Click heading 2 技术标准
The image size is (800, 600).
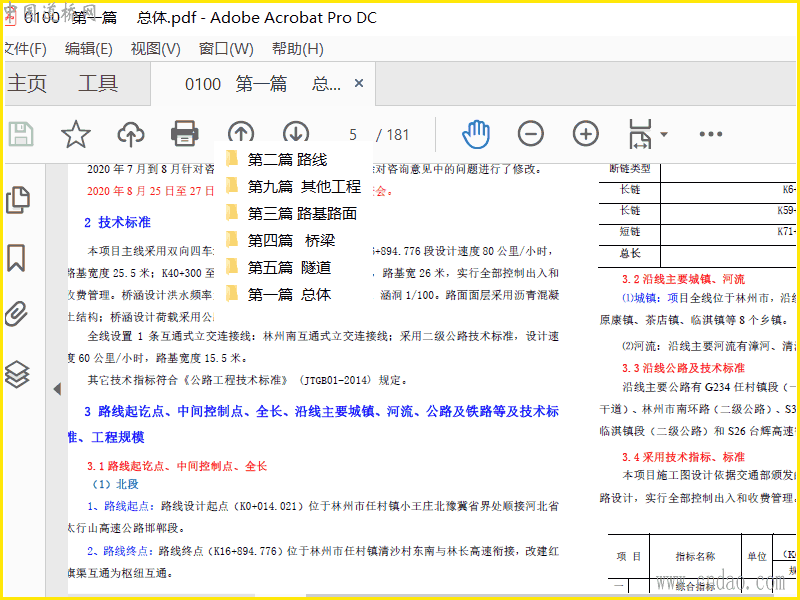click(117, 222)
